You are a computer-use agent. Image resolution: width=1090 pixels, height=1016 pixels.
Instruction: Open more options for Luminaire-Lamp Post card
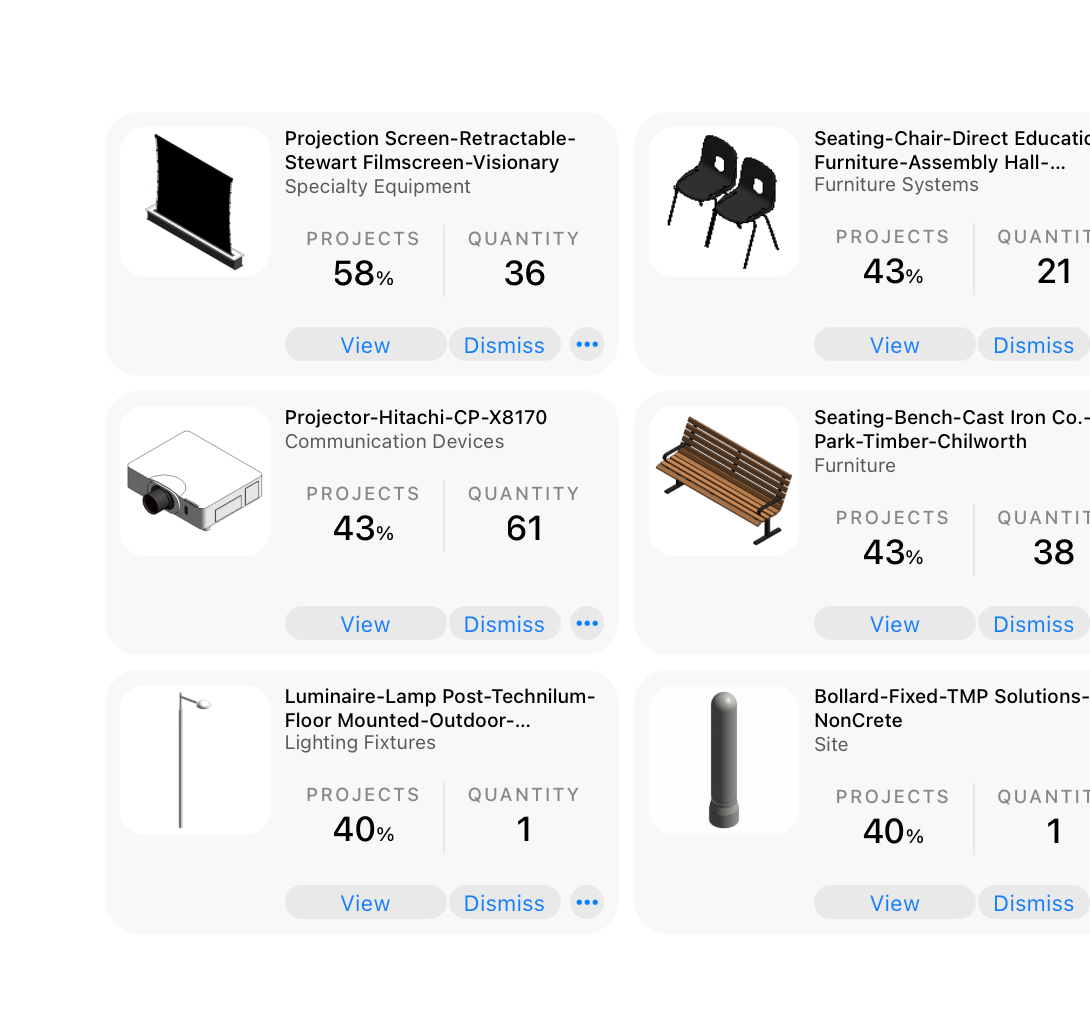[x=587, y=902]
